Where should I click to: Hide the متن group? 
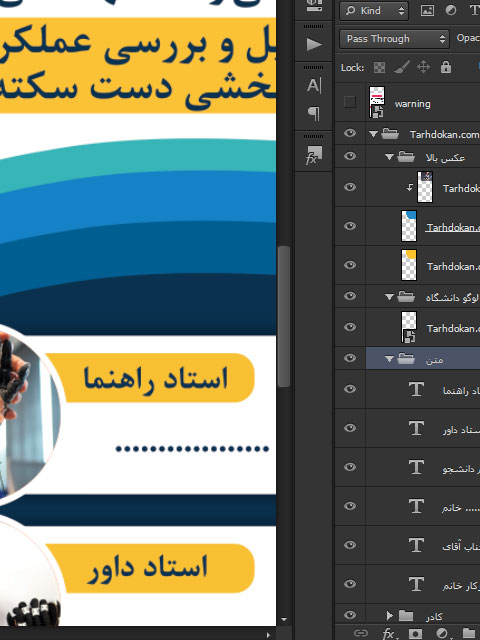click(350, 358)
